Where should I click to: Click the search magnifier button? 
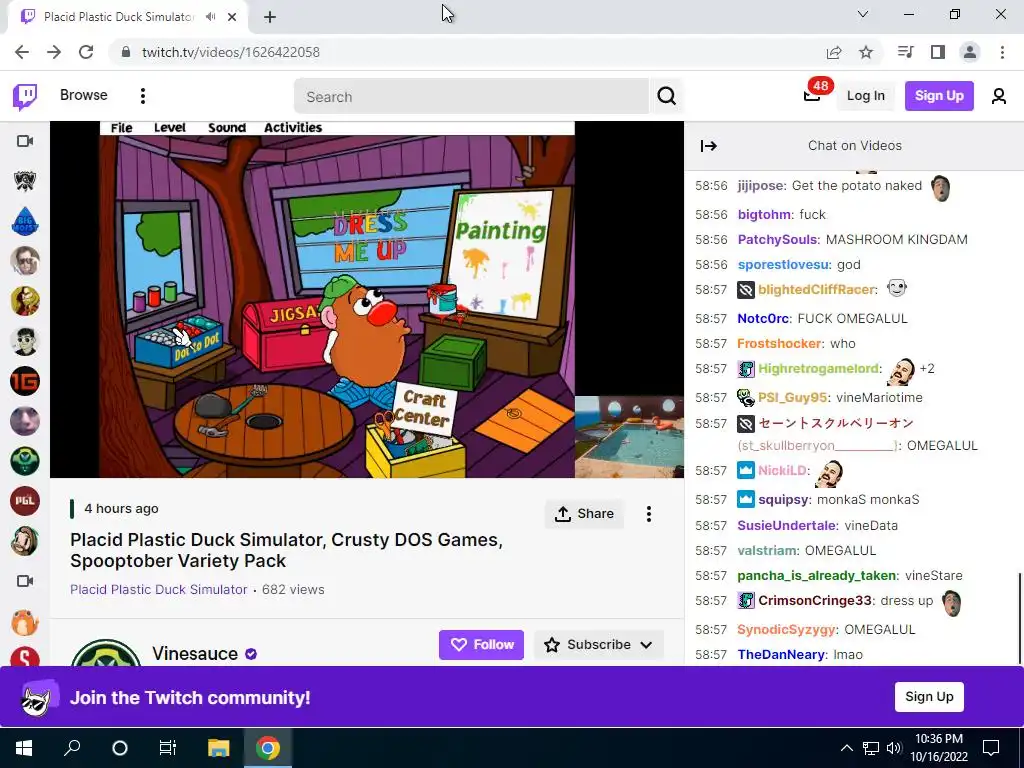[666, 96]
